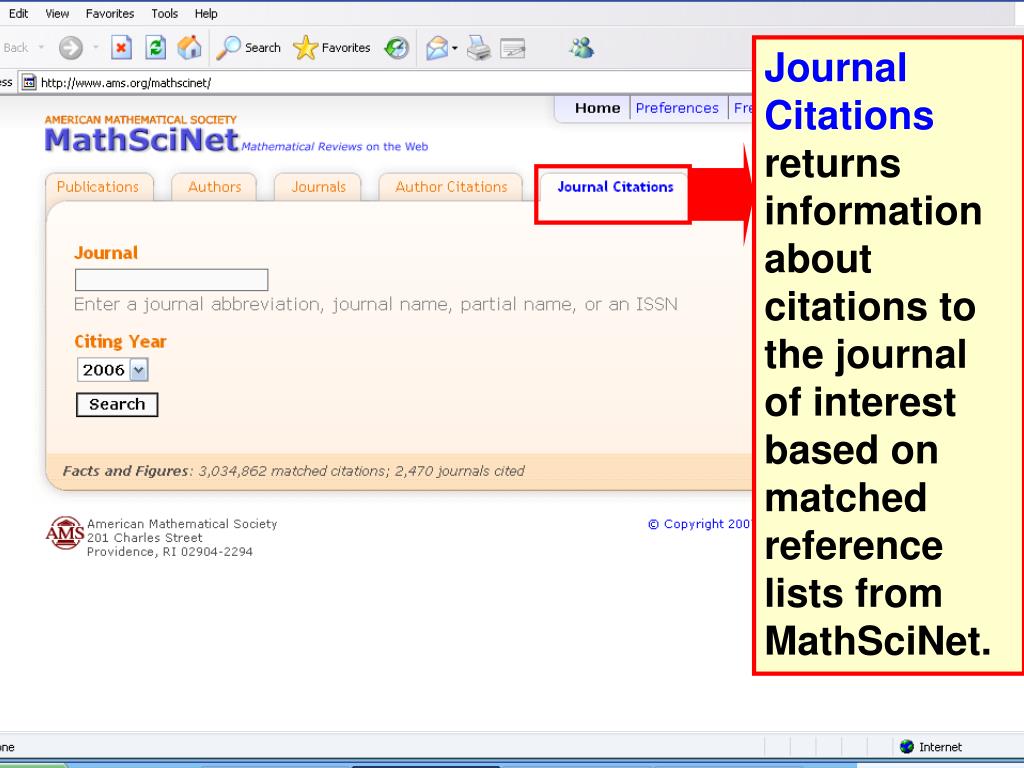The width and height of the screenshot is (1024, 768).
Task: Click the 'Enter a journal abbreviation' hint text
Action: click(x=376, y=304)
